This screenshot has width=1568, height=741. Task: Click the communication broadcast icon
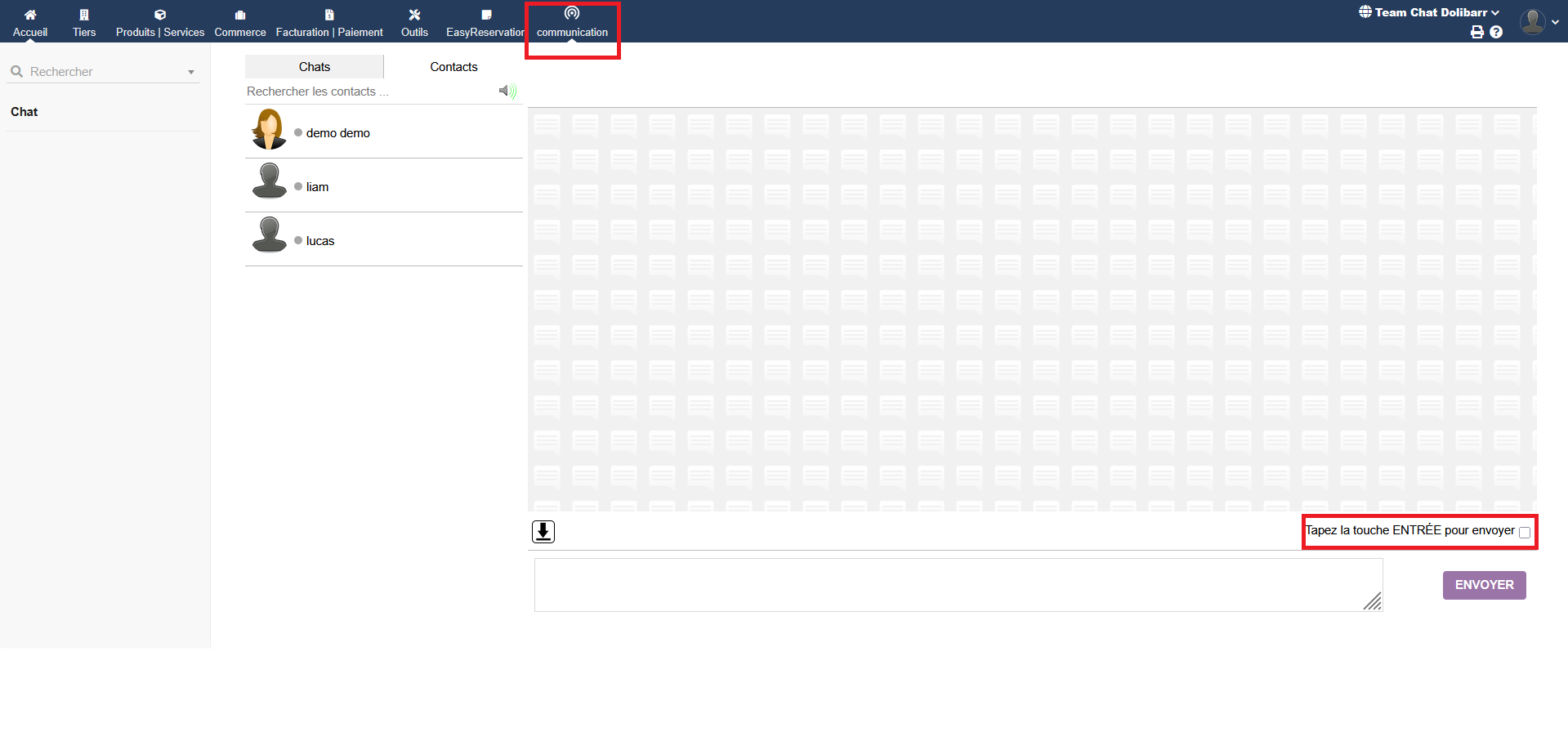click(572, 13)
